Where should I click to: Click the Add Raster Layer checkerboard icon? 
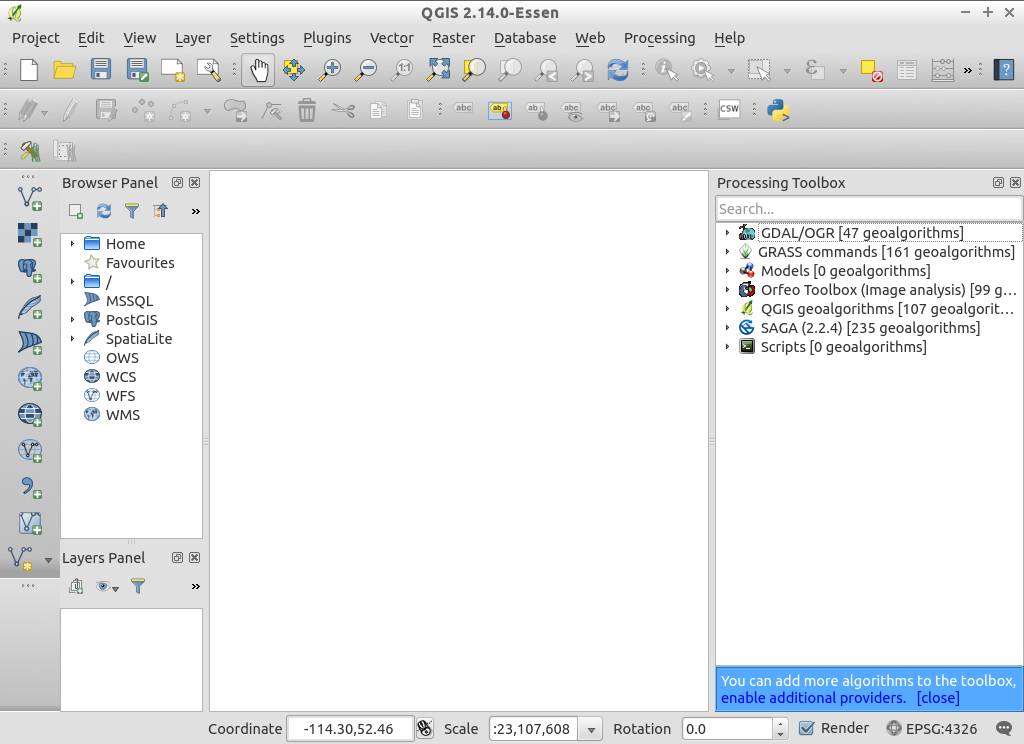(30, 234)
